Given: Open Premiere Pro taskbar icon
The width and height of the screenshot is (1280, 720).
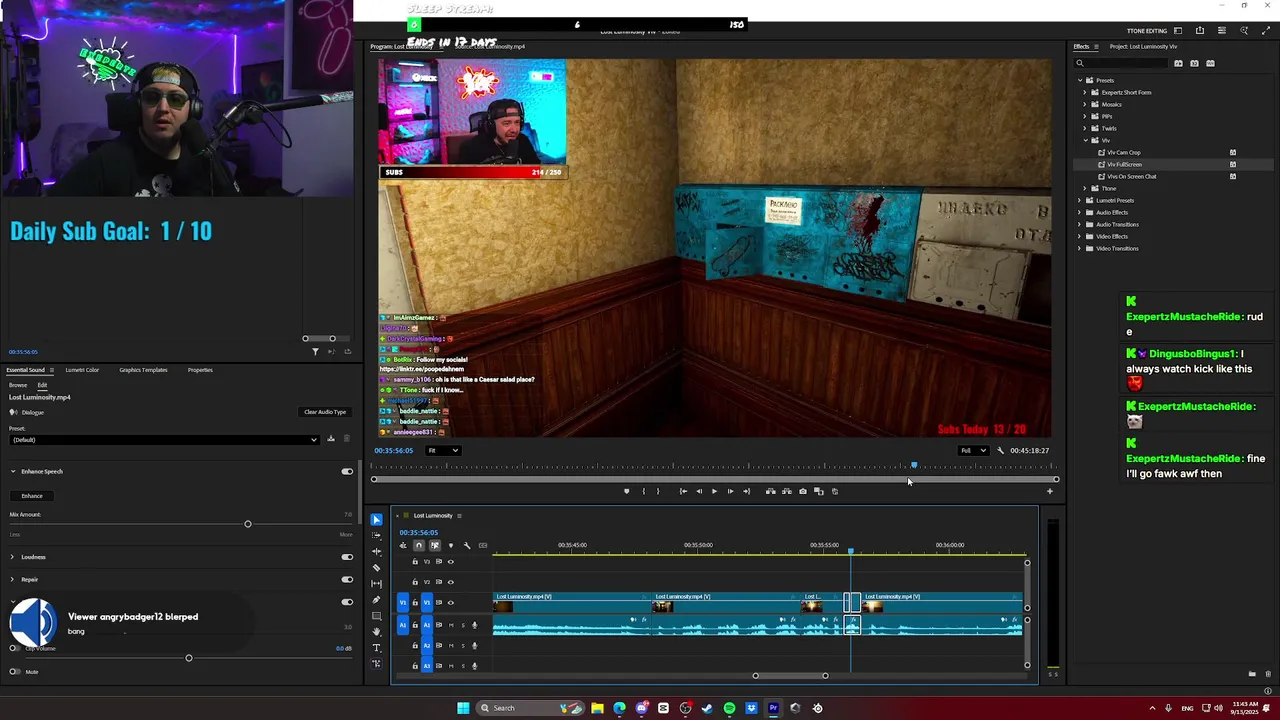Looking at the screenshot, I should pos(773,708).
